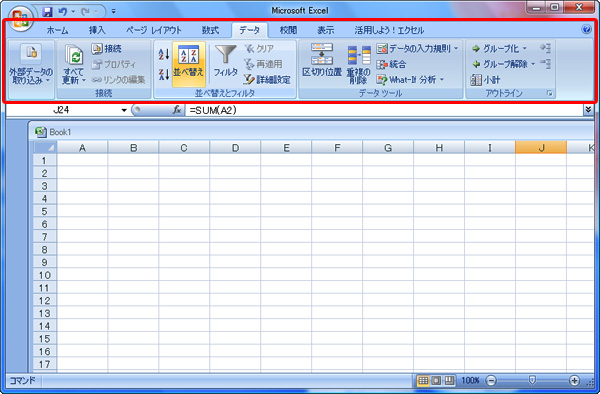Expand the グループ化 dropdown arrow
The width and height of the screenshot is (600, 394).
(525, 49)
